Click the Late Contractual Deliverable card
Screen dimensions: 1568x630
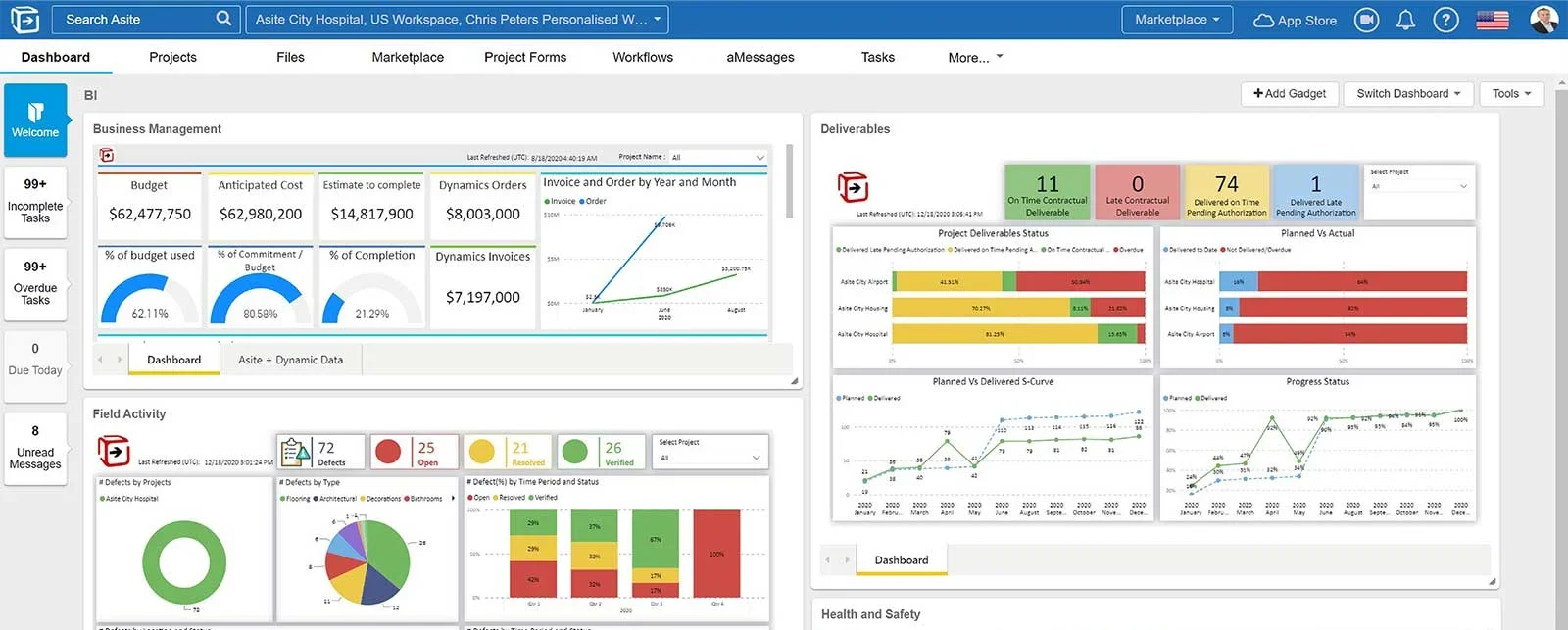[1138, 192]
